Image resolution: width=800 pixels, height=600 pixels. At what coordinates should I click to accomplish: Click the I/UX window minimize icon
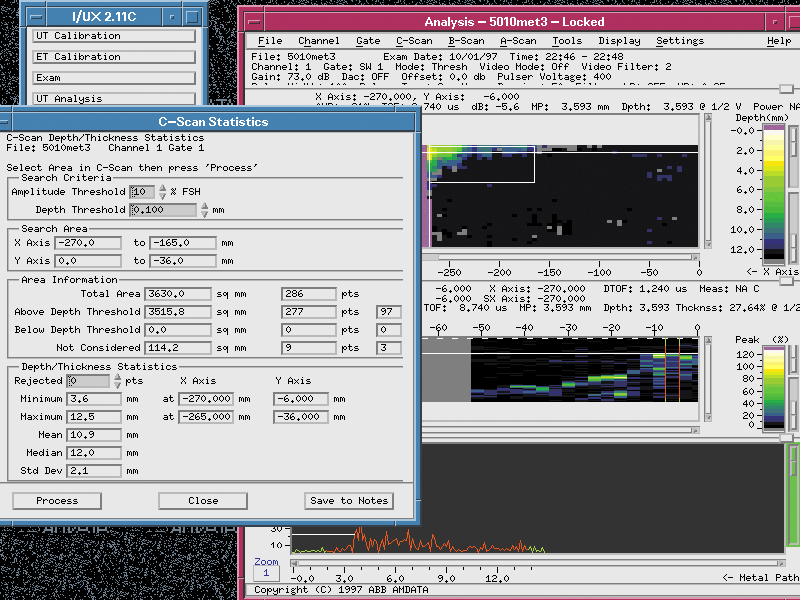pos(172,17)
